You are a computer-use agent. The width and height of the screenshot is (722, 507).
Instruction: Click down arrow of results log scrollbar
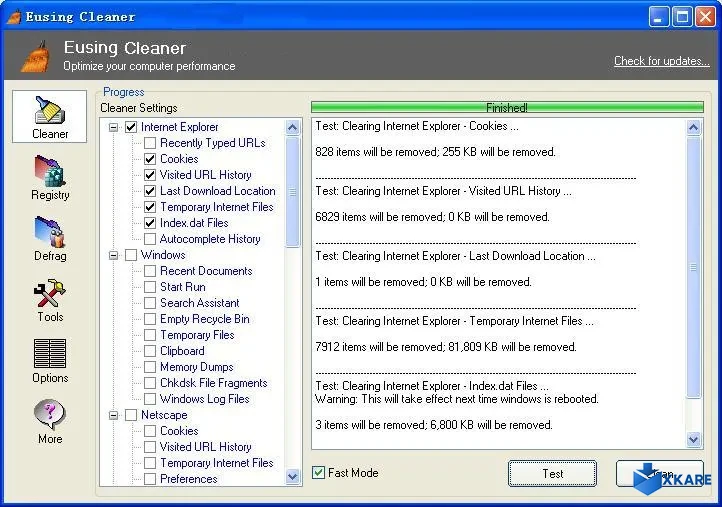tap(693, 439)
